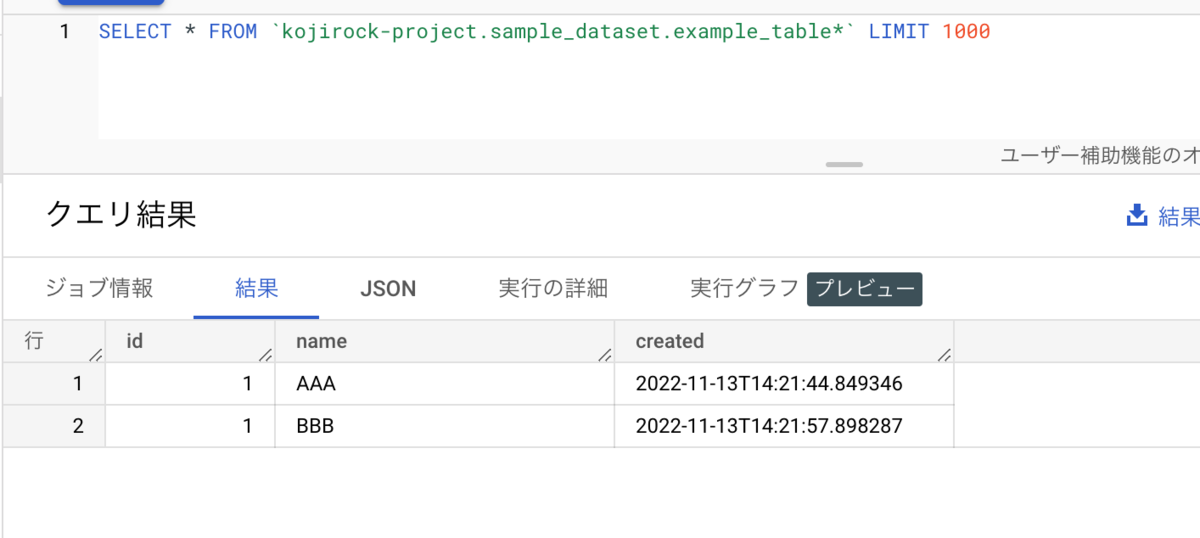Screen dimensions: 1200x538
Task: Click the created column header
Action: pos(669,341)
